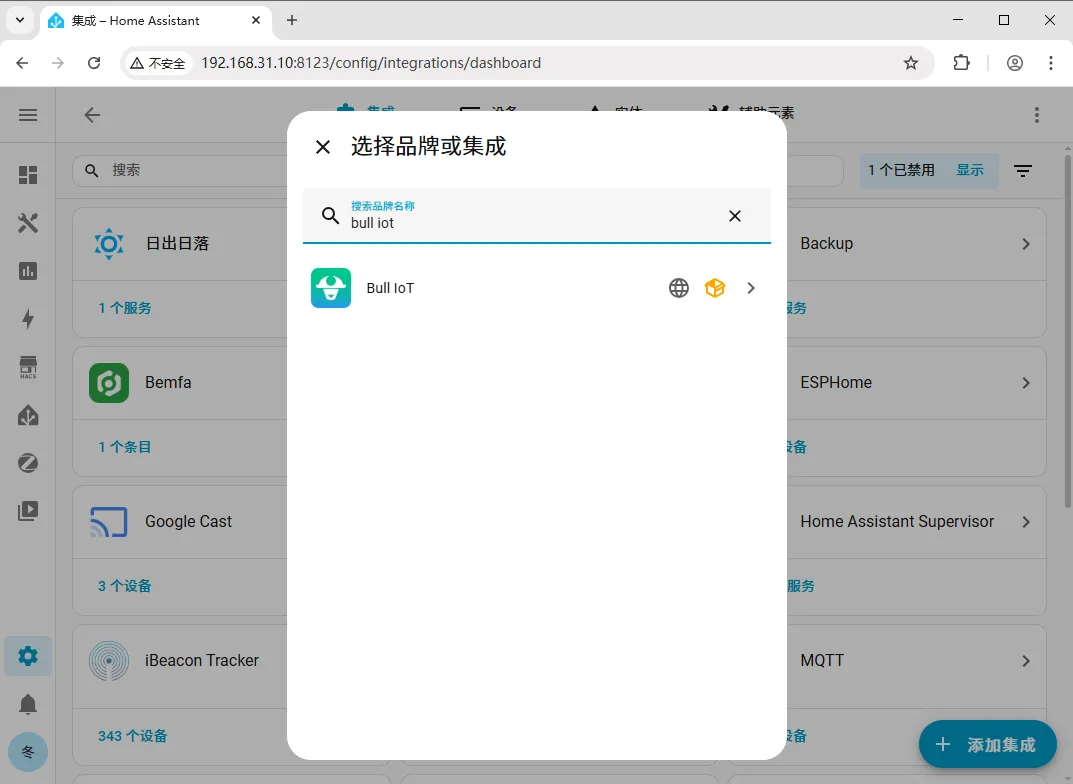Screen dimensions: 1073x784
Task: Click the Add Integration button
Action: pyautogui.click(x=987, y=744)
